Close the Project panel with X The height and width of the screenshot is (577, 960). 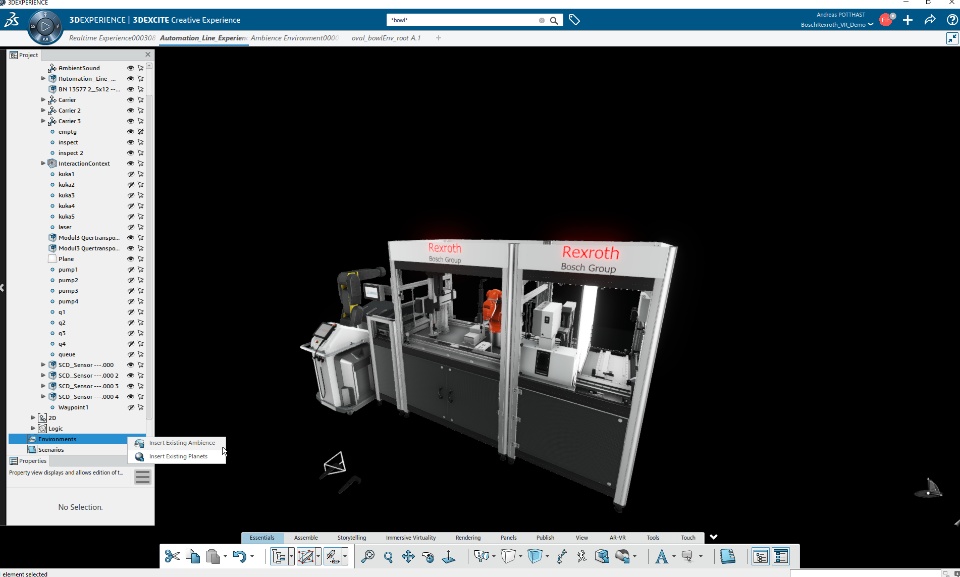tap(148, 55)
